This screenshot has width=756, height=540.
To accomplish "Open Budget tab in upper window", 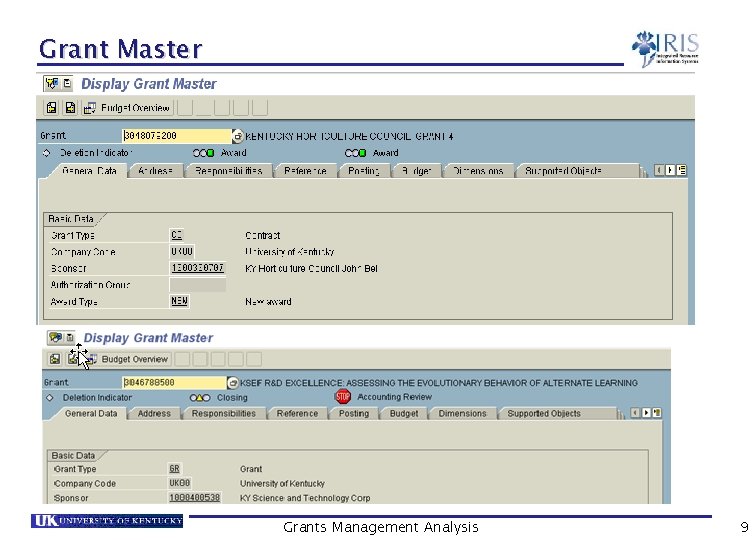I will [x=416, y=171].
